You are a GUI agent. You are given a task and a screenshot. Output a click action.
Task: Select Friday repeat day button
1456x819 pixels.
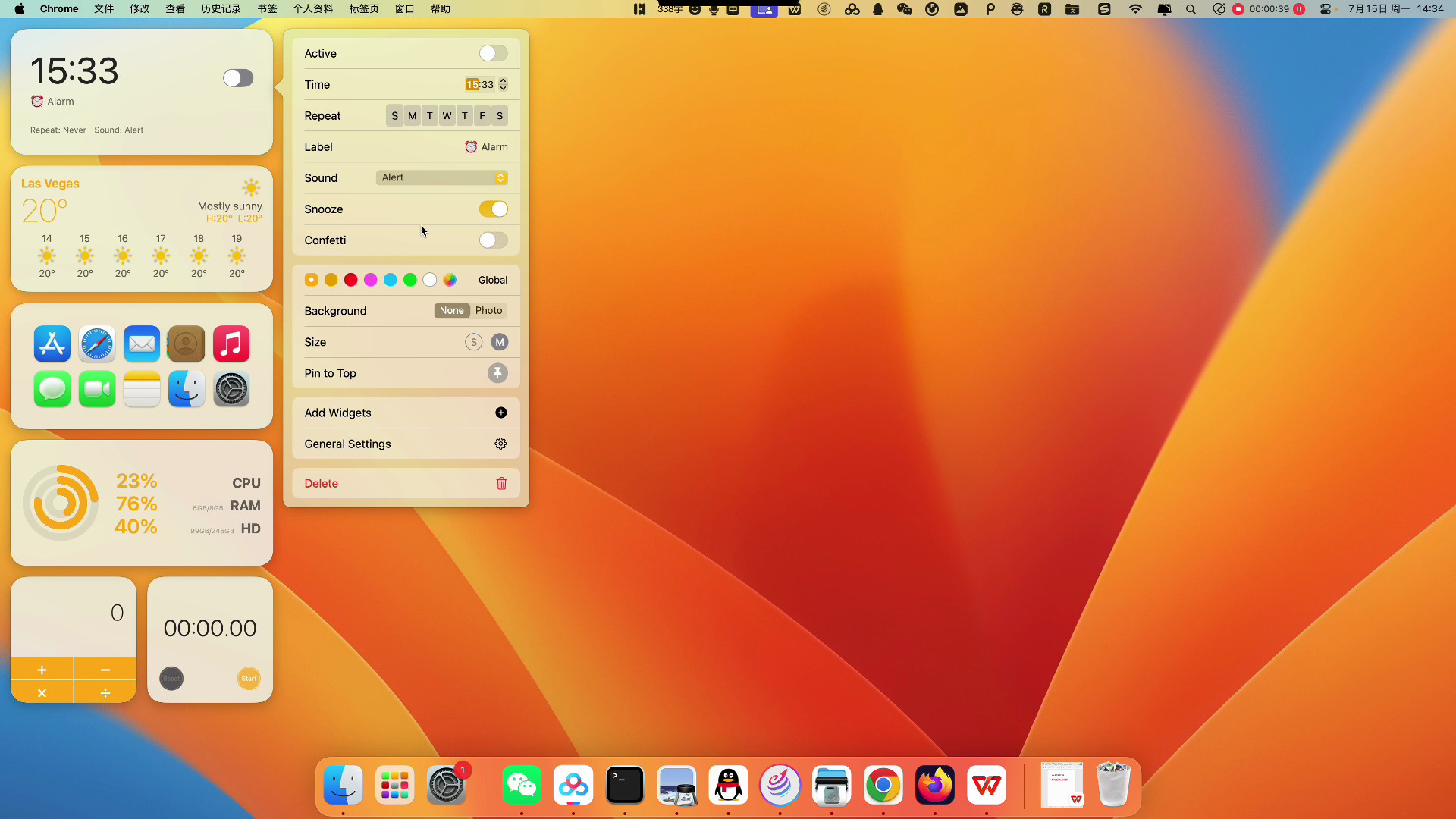[482, 115]
